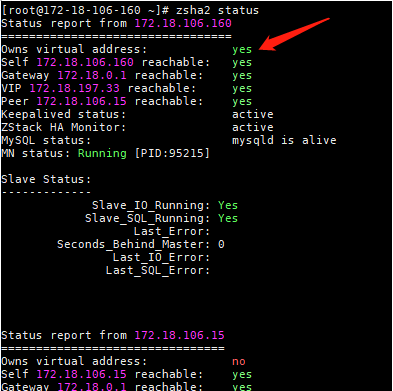Click green 'Yes' after Slave_SQL_Running

[228, 218]
